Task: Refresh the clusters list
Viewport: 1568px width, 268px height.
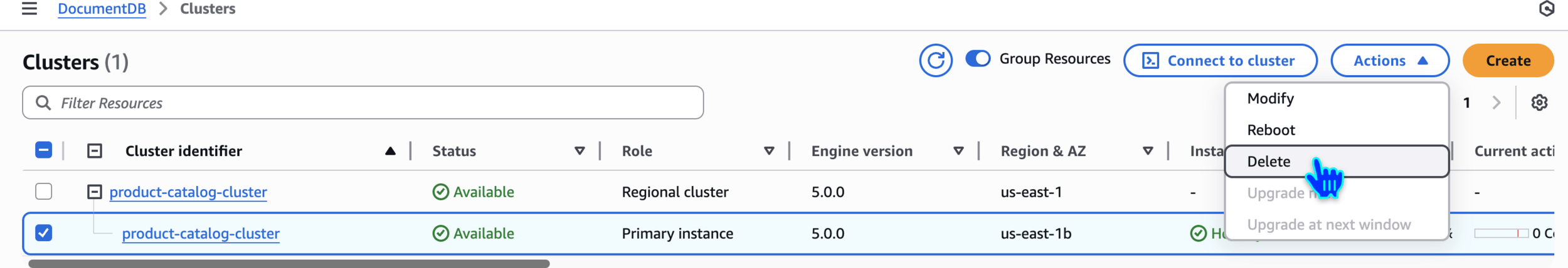Action: point(936,61)
